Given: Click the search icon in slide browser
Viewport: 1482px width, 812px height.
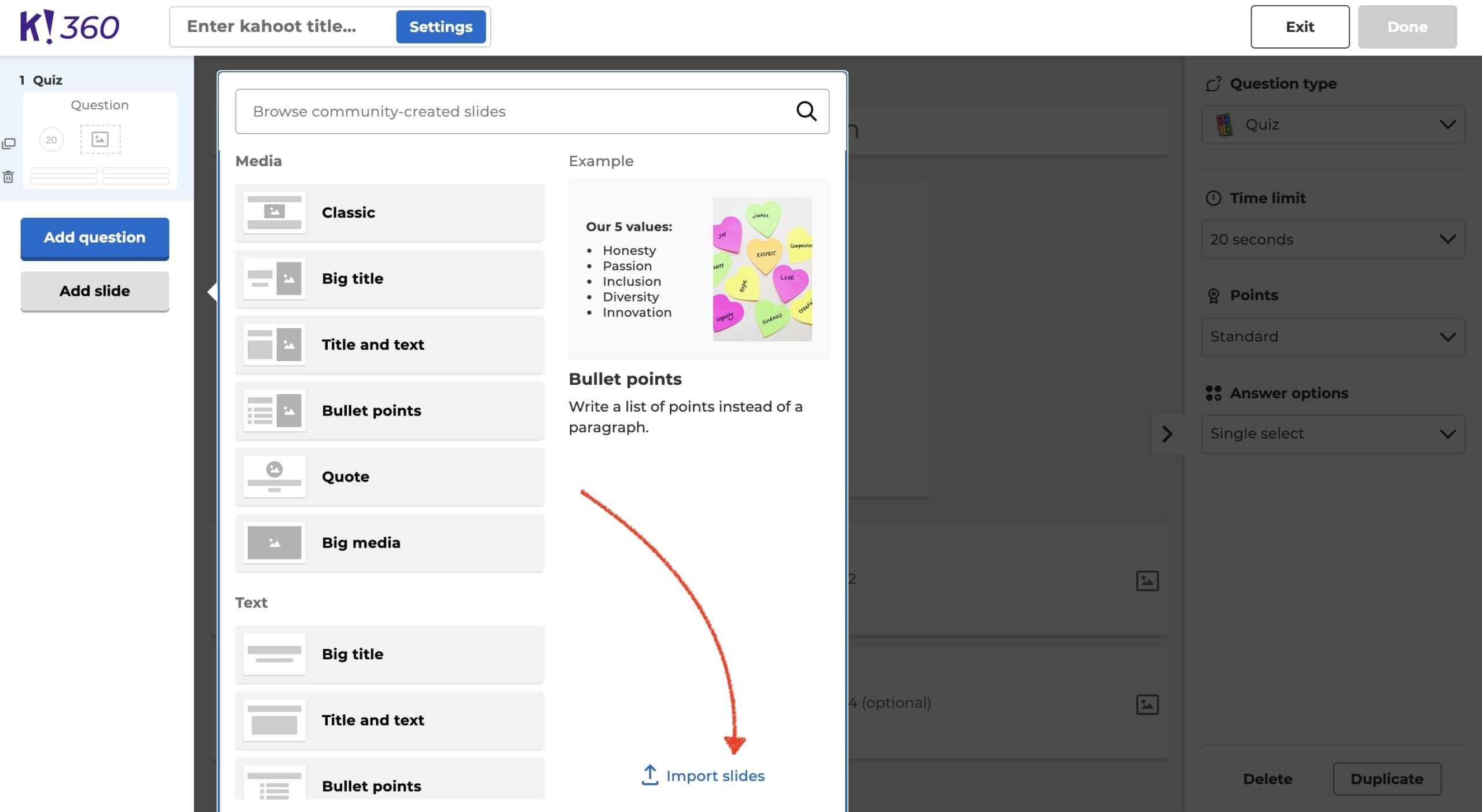Looking at the screenshot, I should pyautogui.click(x=807, y=111).
